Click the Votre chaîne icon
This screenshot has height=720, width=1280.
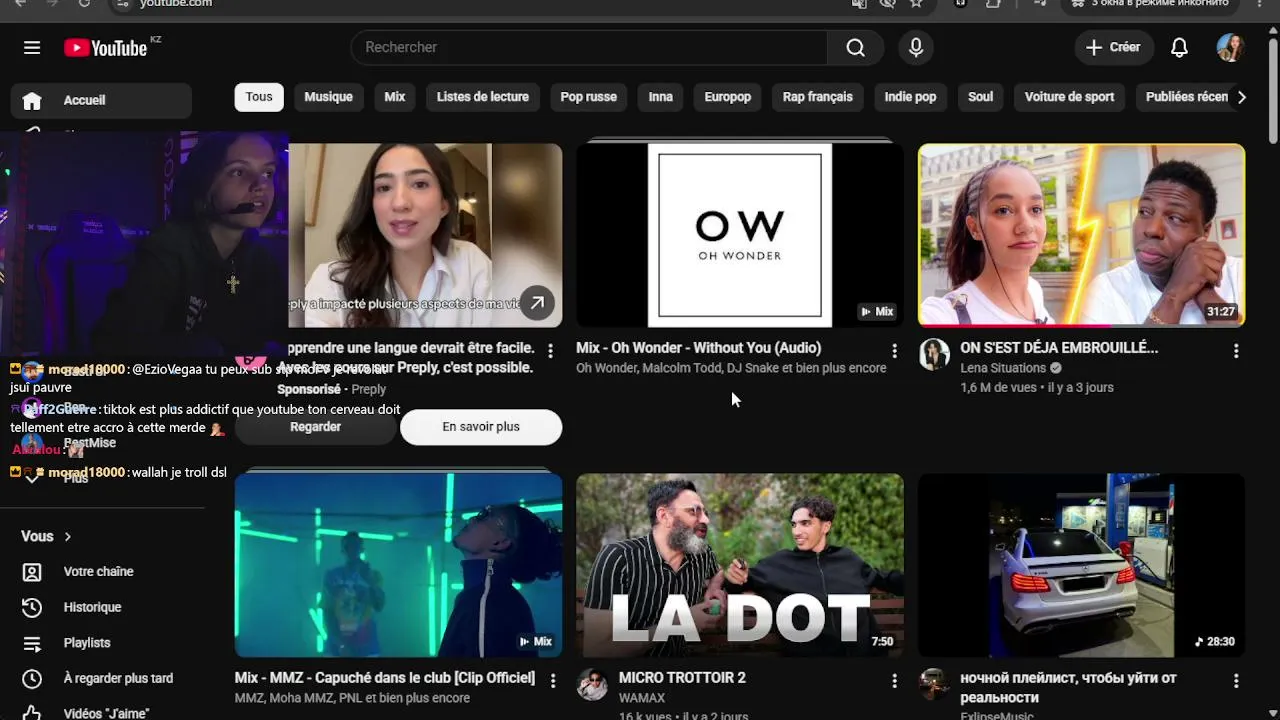point(32,572)
